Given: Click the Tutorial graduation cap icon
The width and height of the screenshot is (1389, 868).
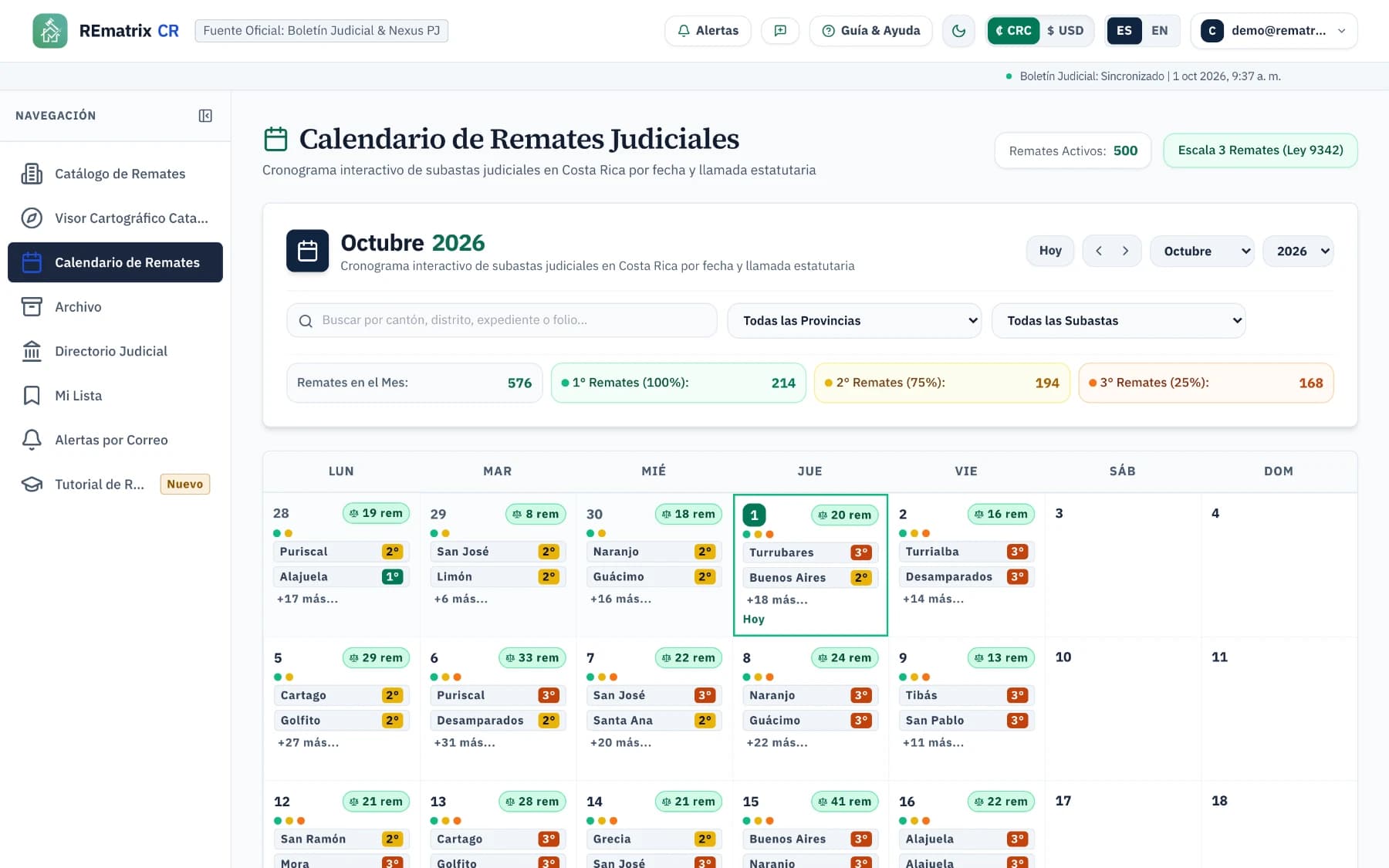Looking at the screenshot, I should coord(32,485).
